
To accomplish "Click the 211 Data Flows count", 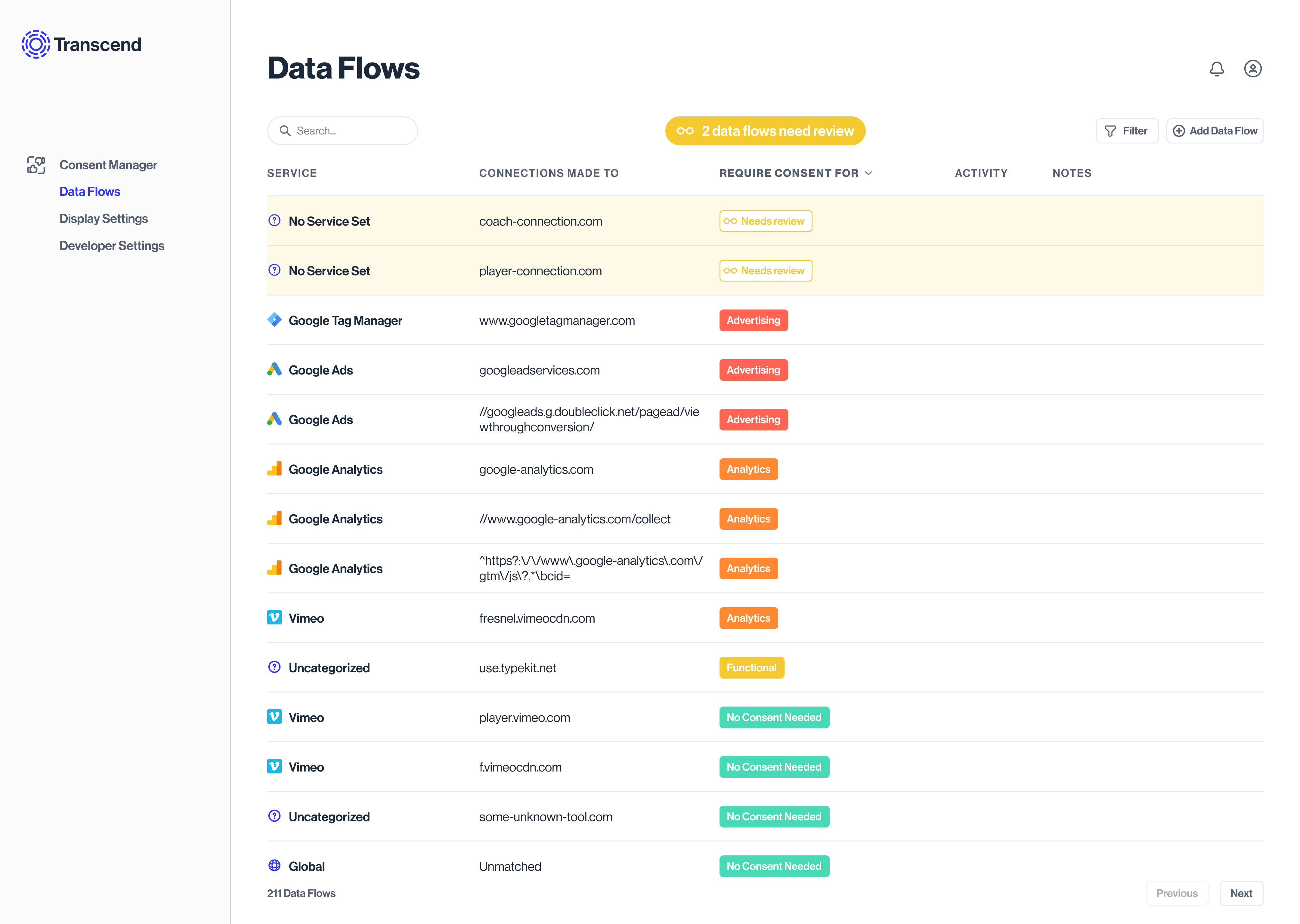I will (301, 893).
